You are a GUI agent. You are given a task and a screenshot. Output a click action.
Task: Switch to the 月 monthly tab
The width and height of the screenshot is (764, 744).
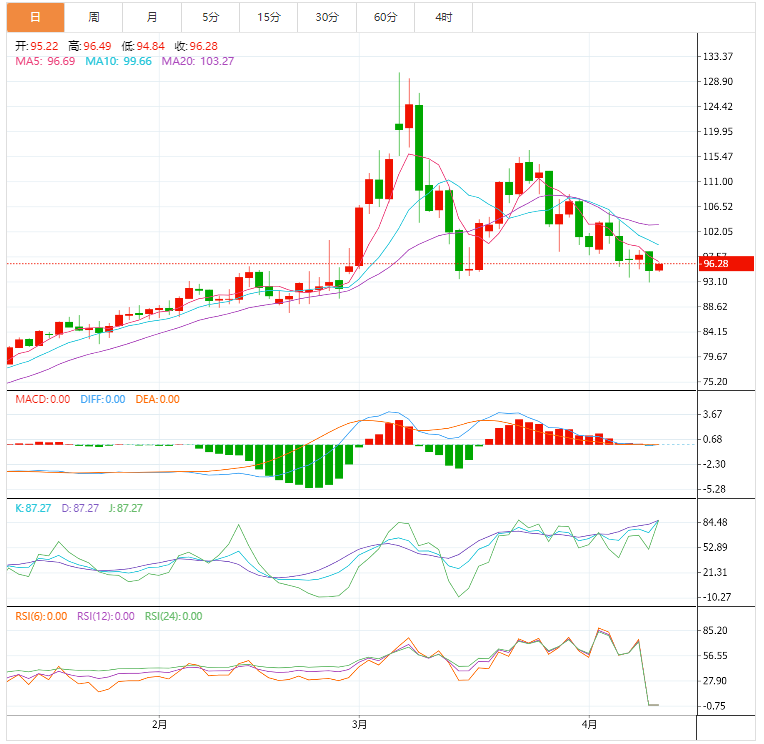pos(151,17)
